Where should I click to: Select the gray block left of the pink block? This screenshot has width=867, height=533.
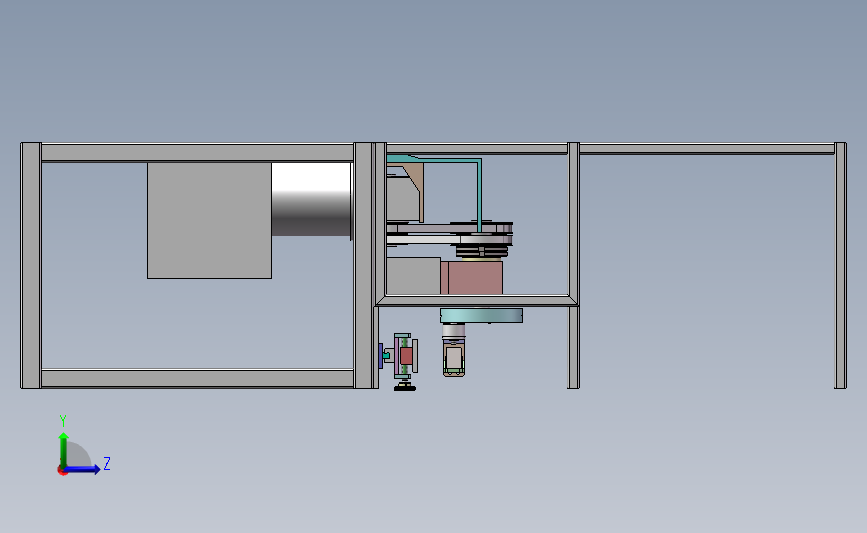(x=414, y=275)
